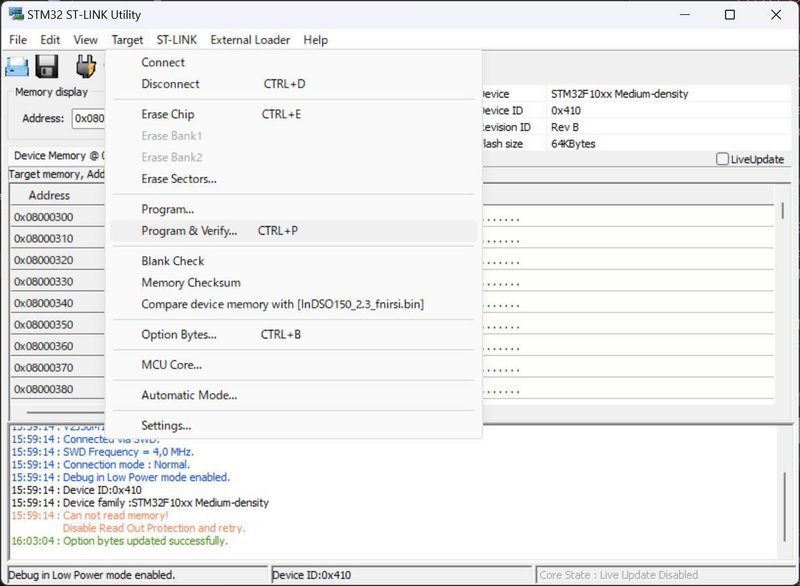Click log error 'Can not read memory!'
Viewport: 800px width, 586px height.
(x=90, y=516)
